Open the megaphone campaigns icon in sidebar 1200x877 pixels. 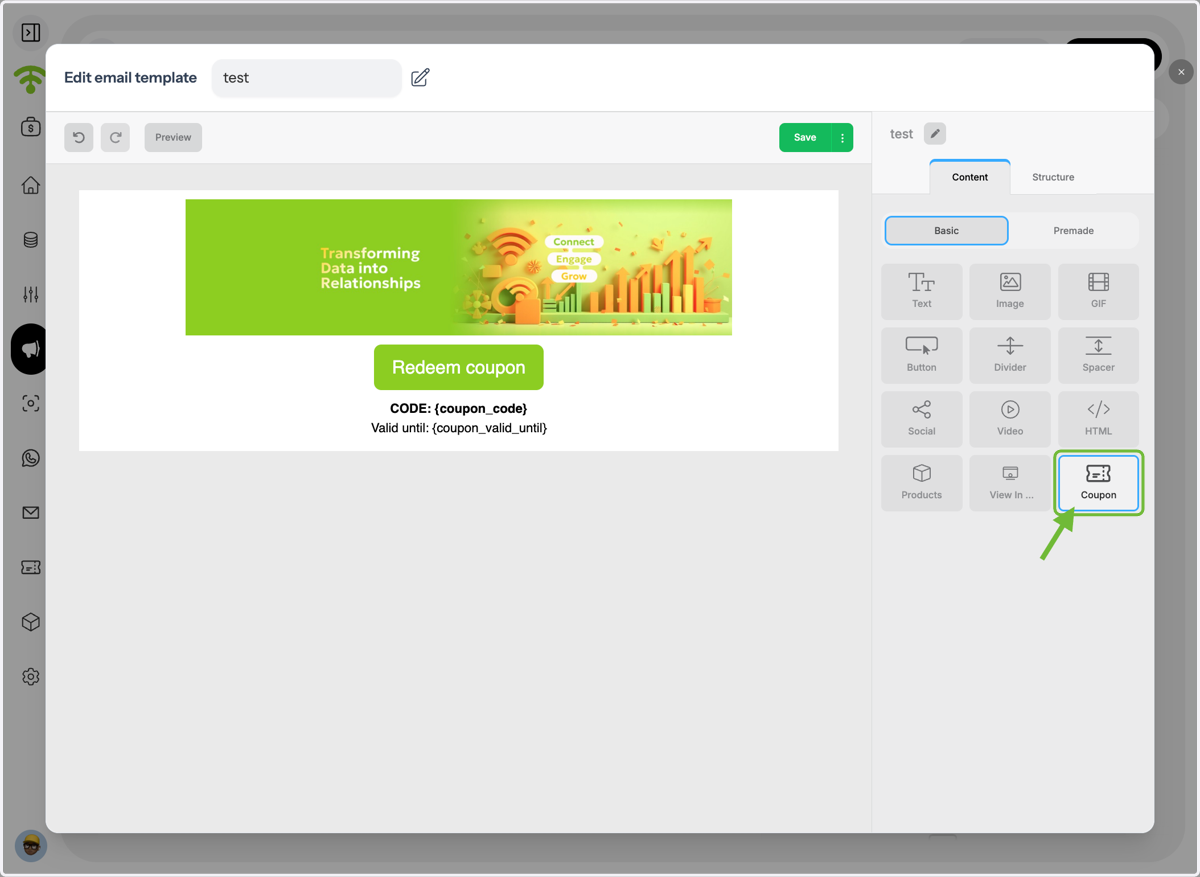click(x=31, y=349)
